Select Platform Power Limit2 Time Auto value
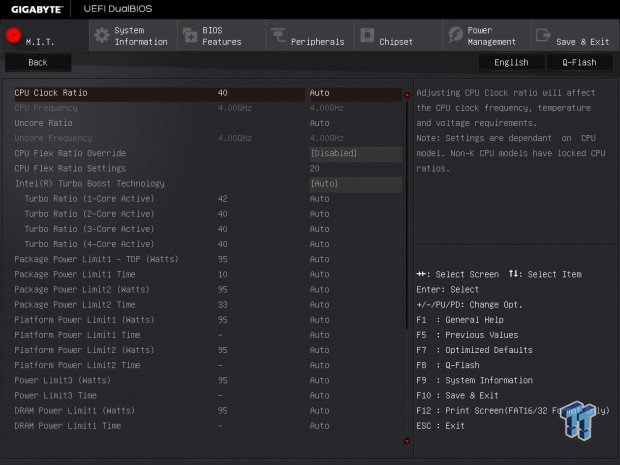 (x=319, y=365)
